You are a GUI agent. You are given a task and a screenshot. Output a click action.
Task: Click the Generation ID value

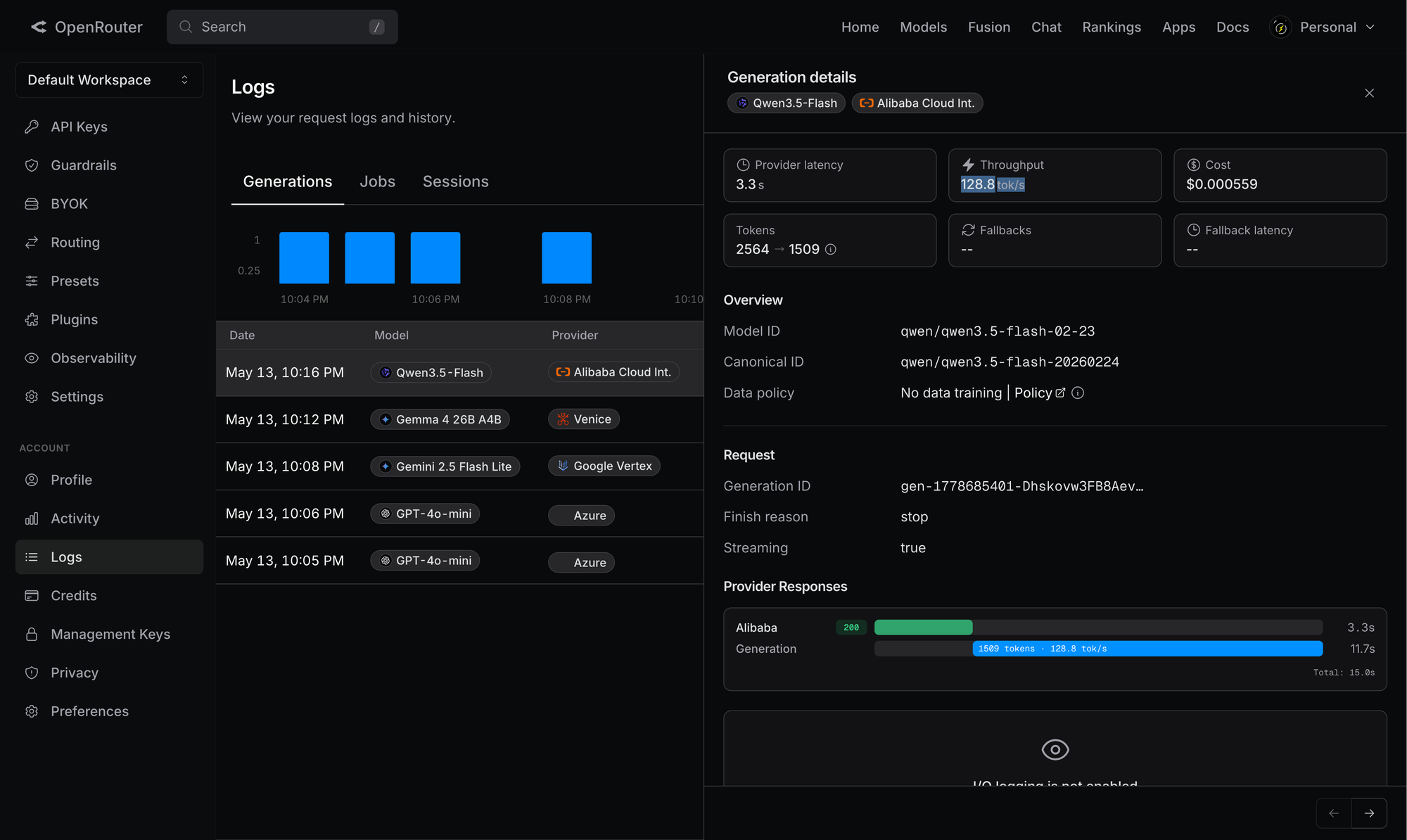(1021, 486)
